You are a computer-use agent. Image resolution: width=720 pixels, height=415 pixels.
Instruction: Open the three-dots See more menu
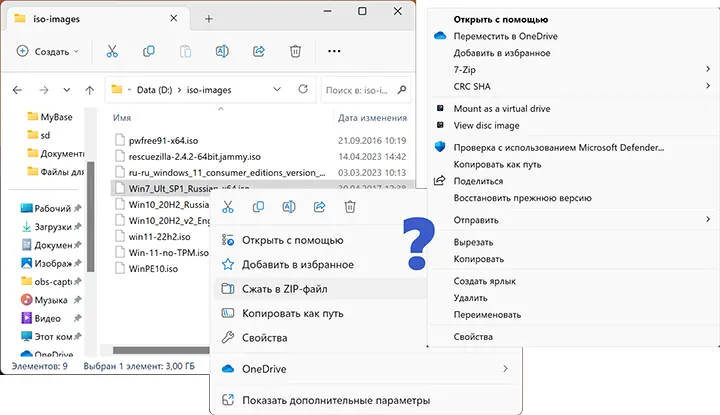pyautogui.click(x=334, y=51)
